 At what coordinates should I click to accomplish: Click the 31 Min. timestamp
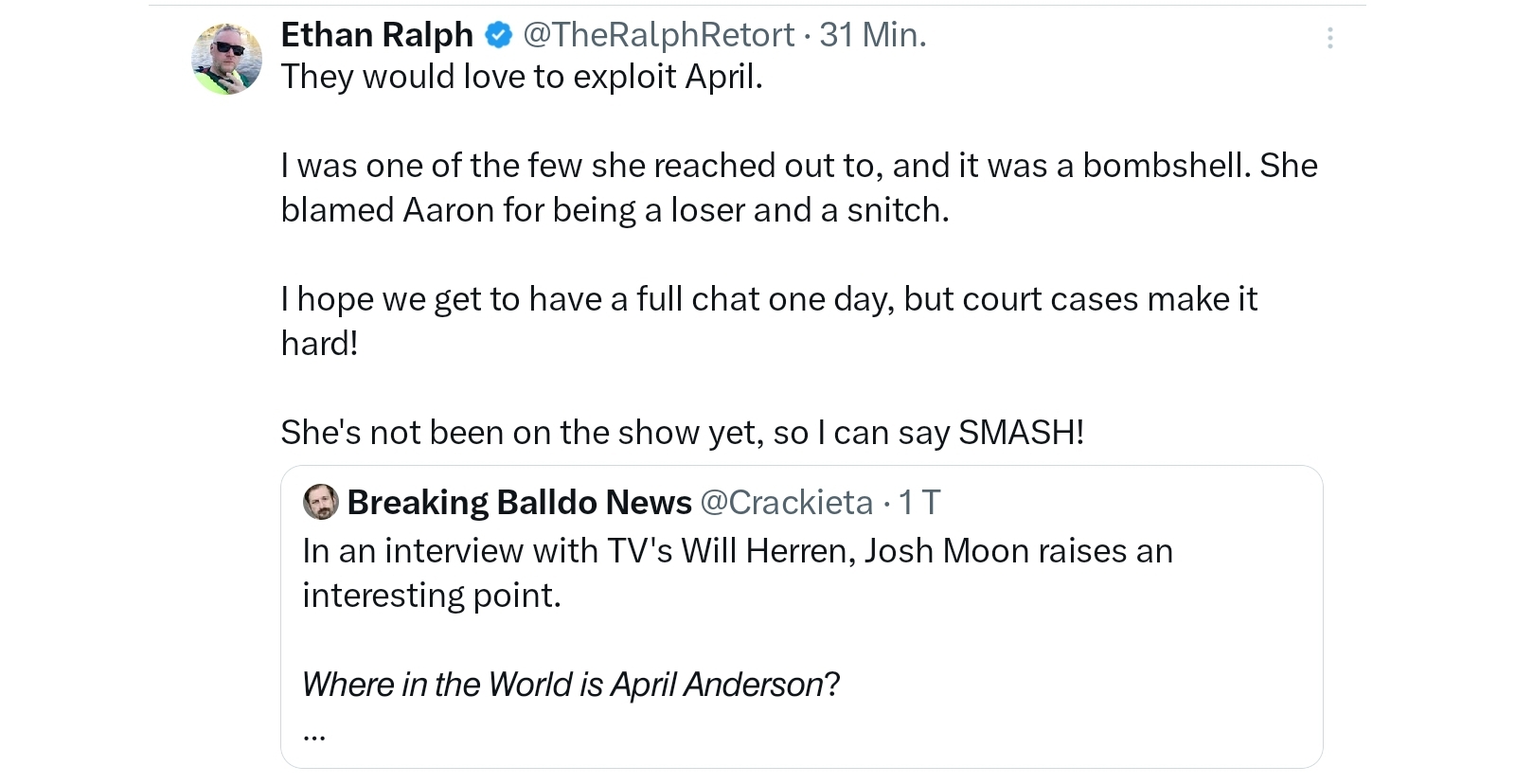pyautogui.click(x=872, y=35)
